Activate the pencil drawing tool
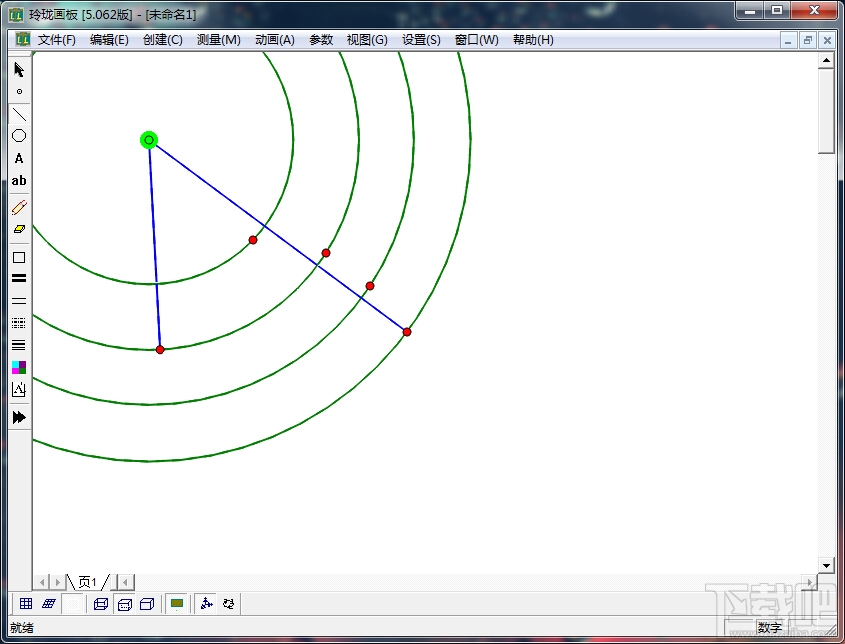This screenshot has width=845, height=644. [19, 207]
